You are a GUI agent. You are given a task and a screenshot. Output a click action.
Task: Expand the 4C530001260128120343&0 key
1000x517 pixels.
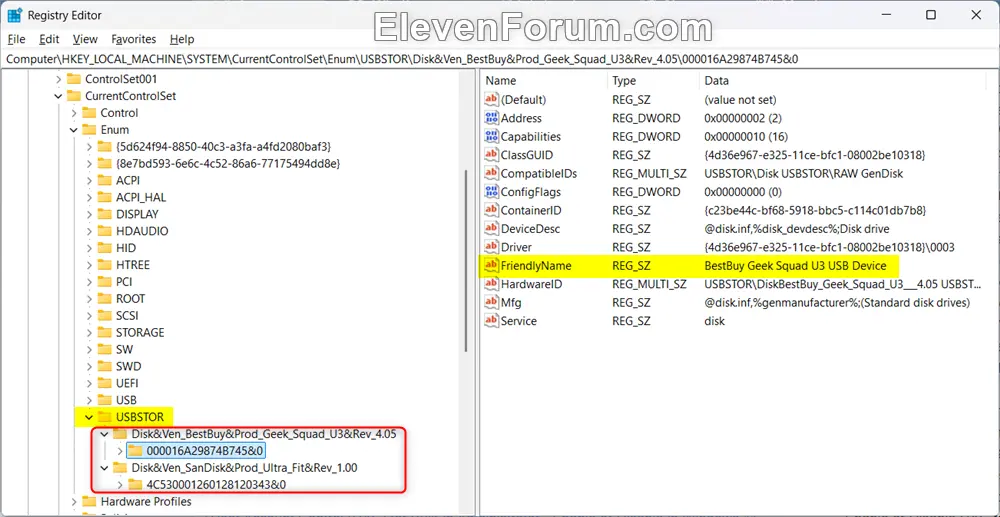tap(120, 484)
